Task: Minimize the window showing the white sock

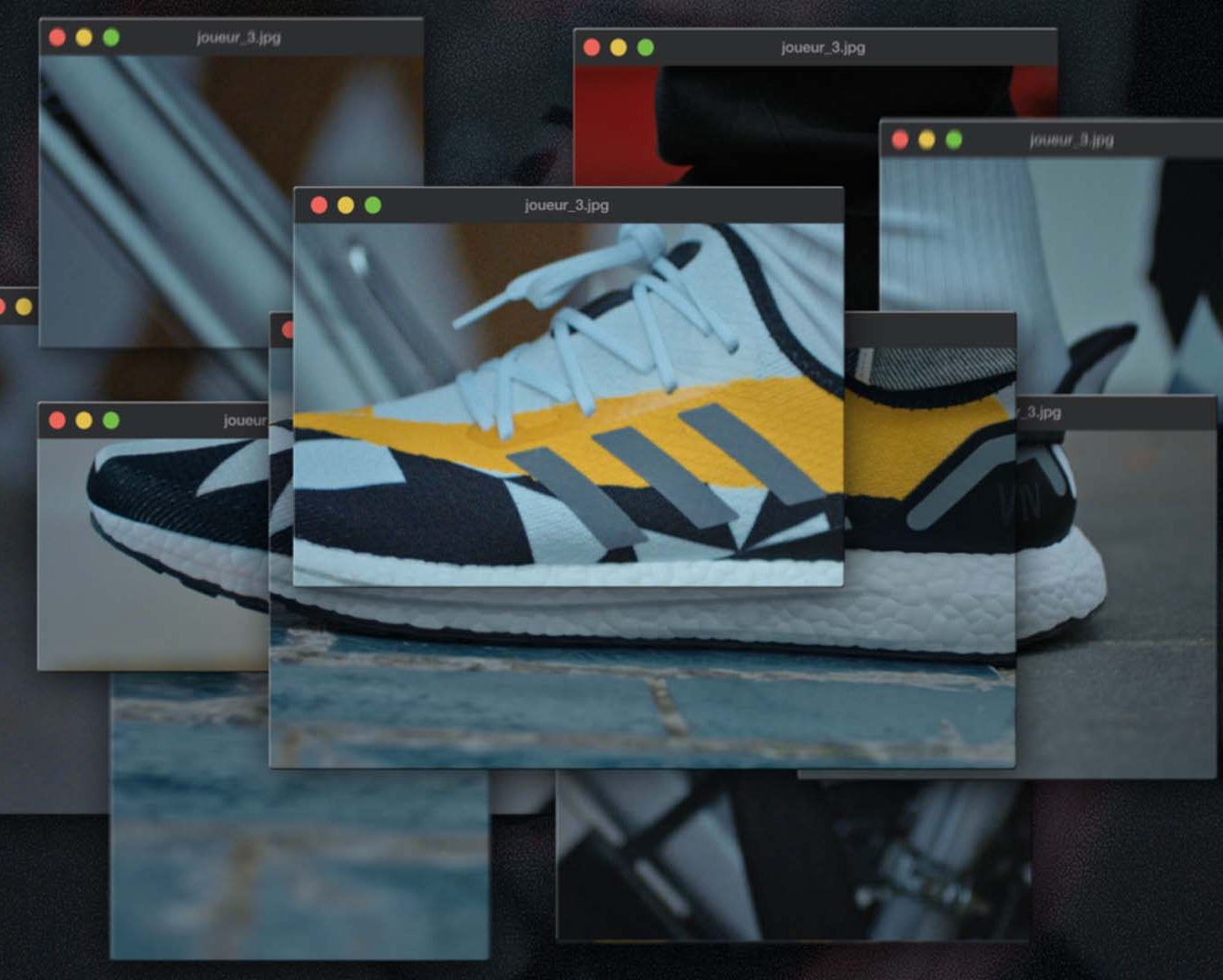Action: pos(926,140)
